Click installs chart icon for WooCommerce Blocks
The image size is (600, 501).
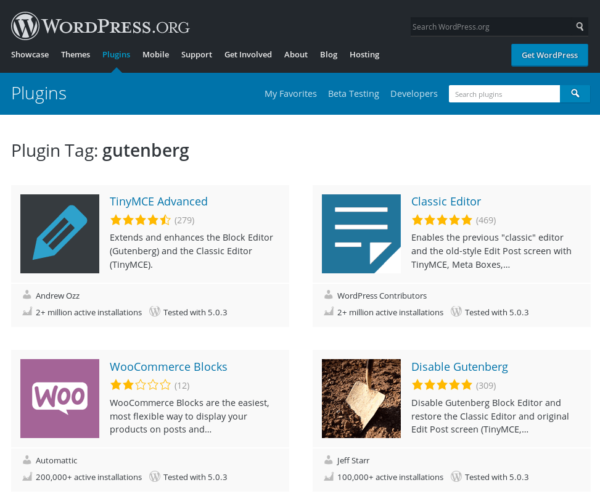(x=27, y=477)
